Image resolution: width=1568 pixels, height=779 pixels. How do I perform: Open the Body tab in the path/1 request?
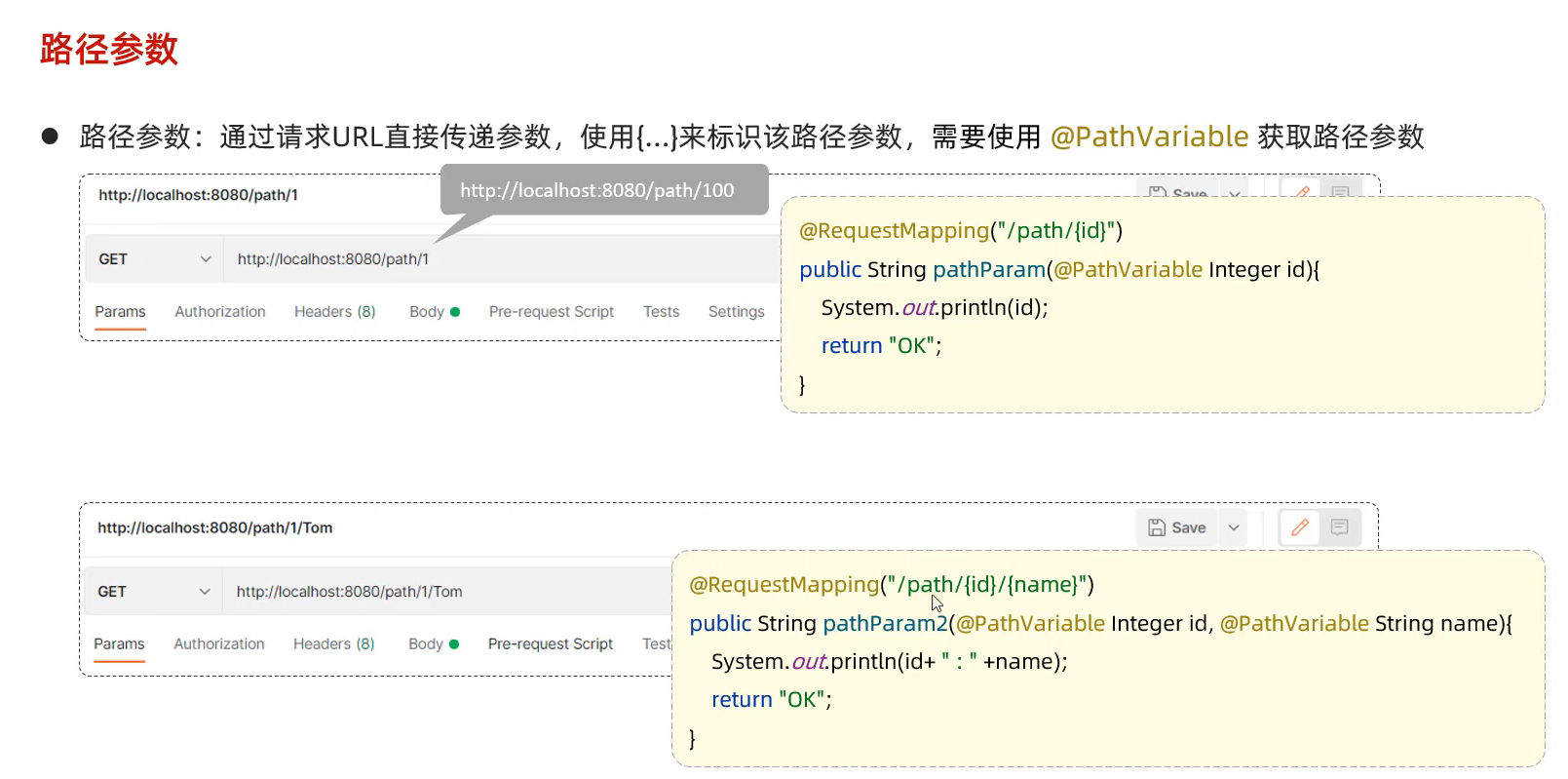(427, 312)
